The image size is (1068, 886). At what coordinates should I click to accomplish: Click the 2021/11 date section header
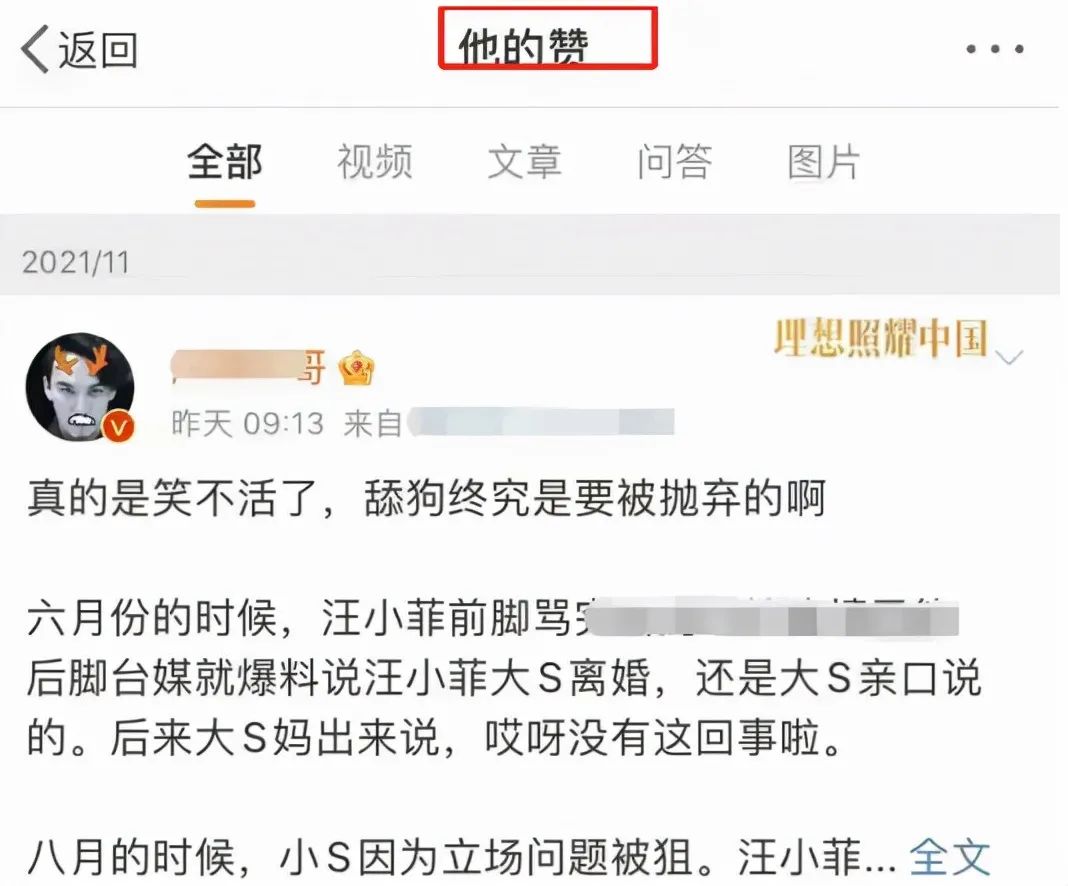[x=75, y=262]
